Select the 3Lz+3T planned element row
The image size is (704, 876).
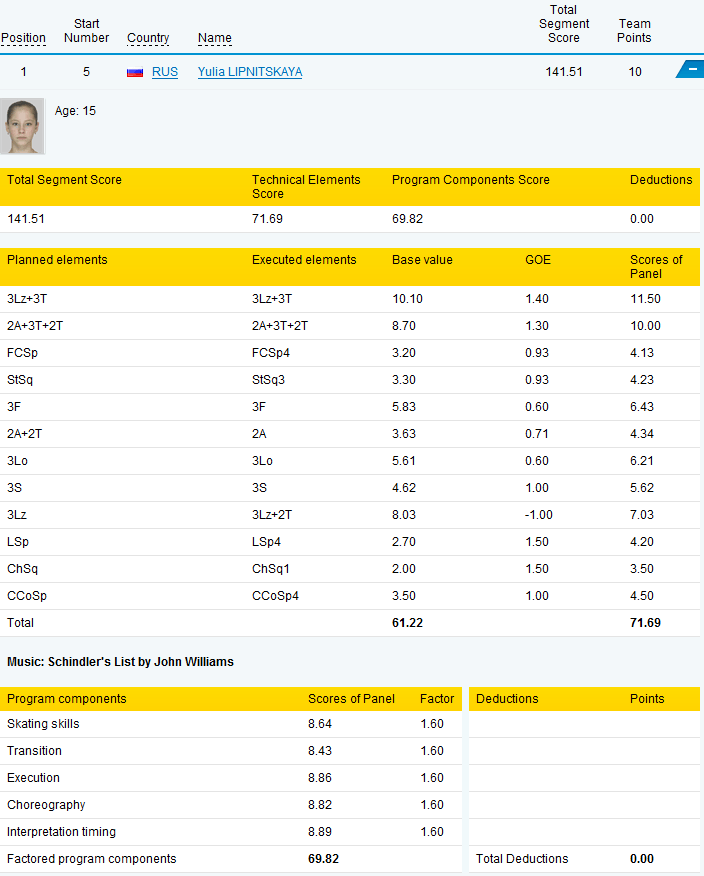(x=350, y=299)
